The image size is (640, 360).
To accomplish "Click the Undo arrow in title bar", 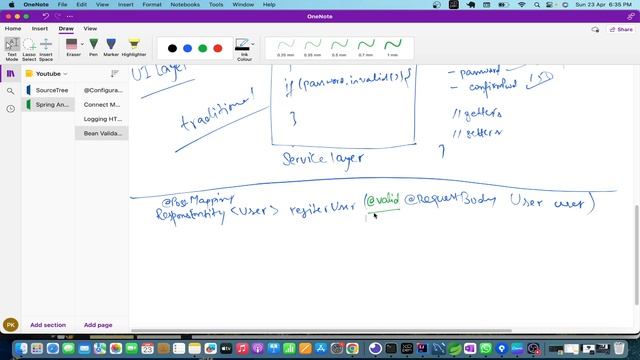I will tap(45, 16).
